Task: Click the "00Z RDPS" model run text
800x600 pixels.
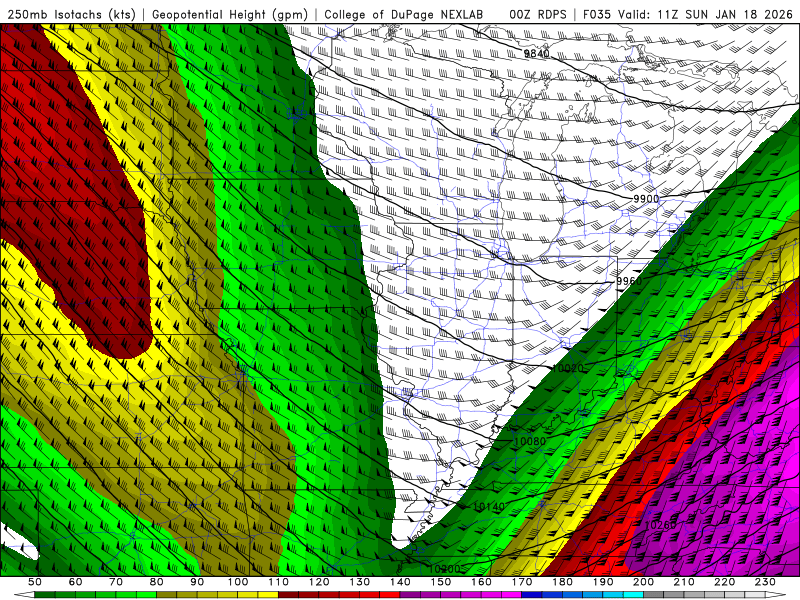Action: [538, 14]
